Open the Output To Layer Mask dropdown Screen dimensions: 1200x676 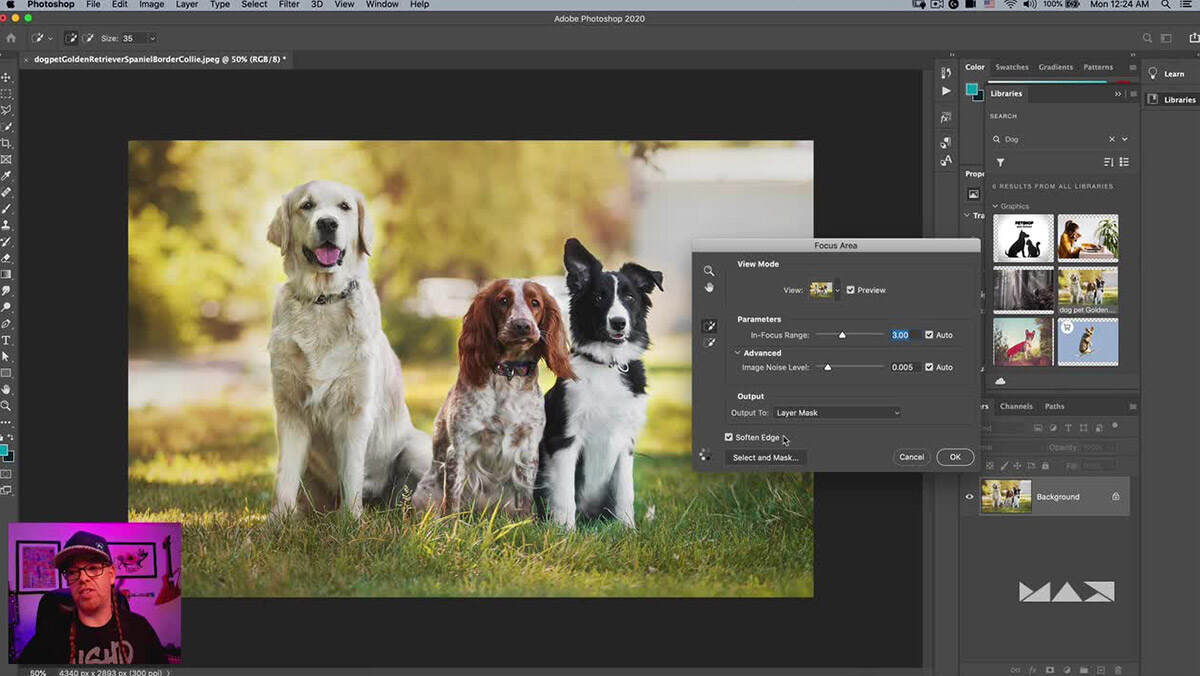click(837, 413)
